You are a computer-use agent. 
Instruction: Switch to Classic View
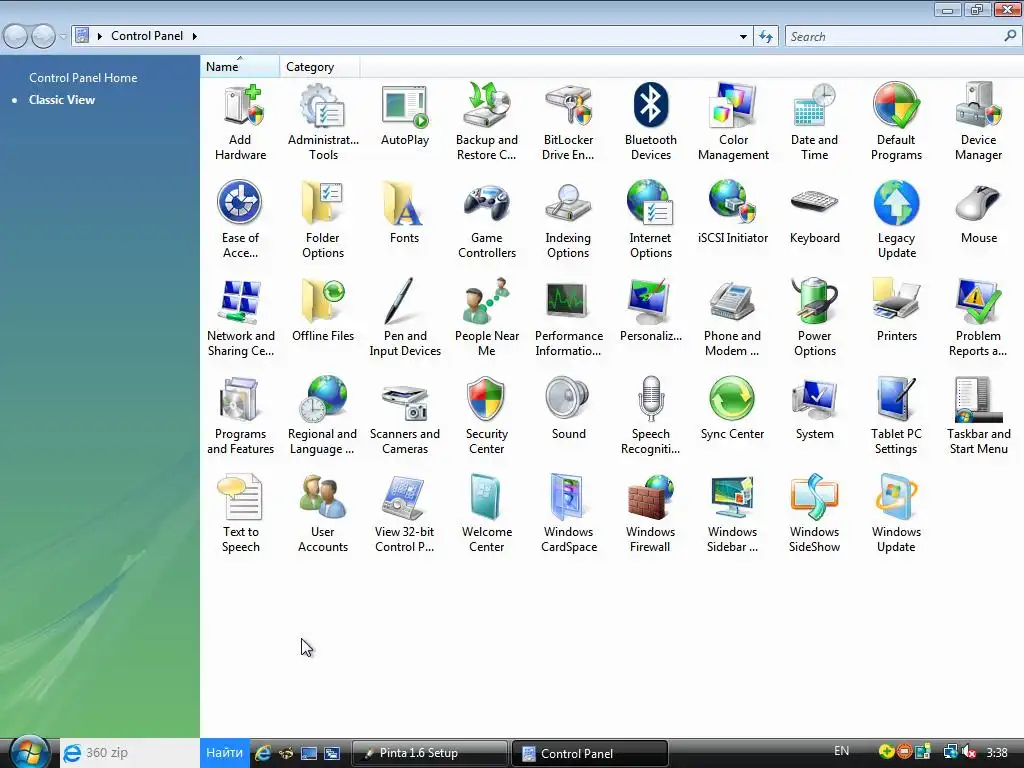click(62, 100)
